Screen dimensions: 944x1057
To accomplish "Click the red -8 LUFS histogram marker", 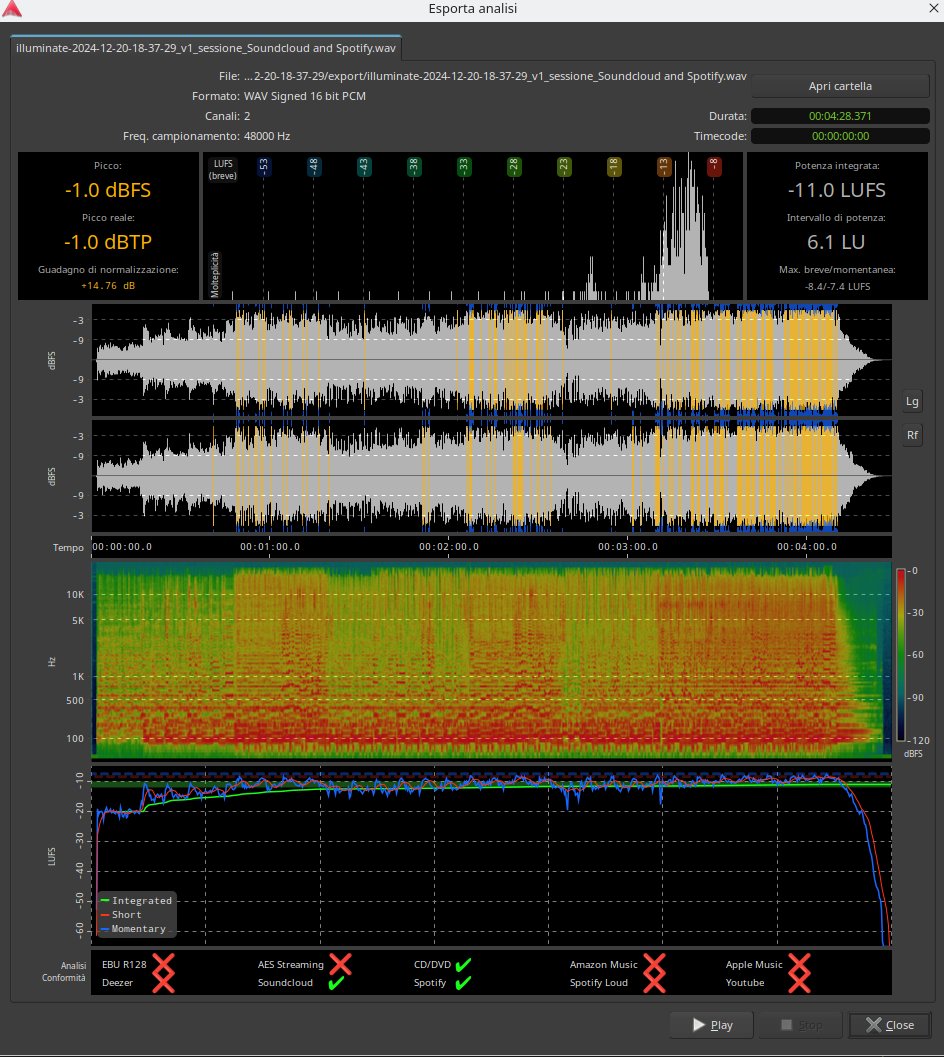I will click(713, 166).
